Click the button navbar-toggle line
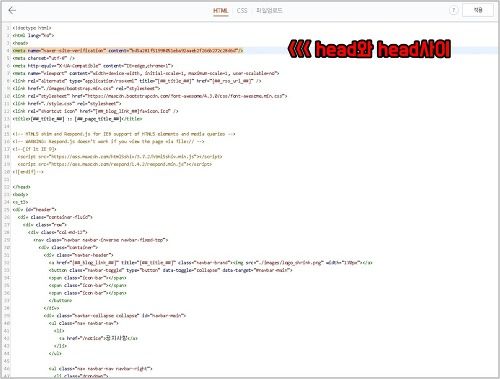This screenshot has height=379, width=500. coord(170,270)
